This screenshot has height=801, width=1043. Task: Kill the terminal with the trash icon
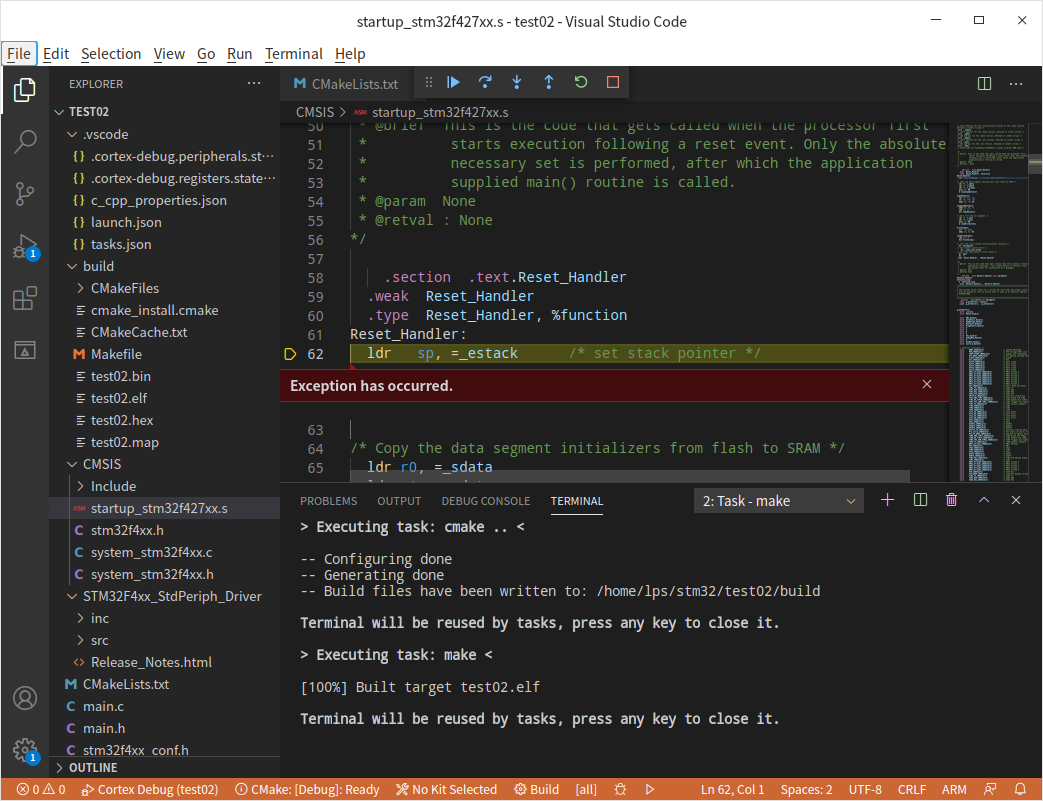pyautogui.click(x=951, y=500)
